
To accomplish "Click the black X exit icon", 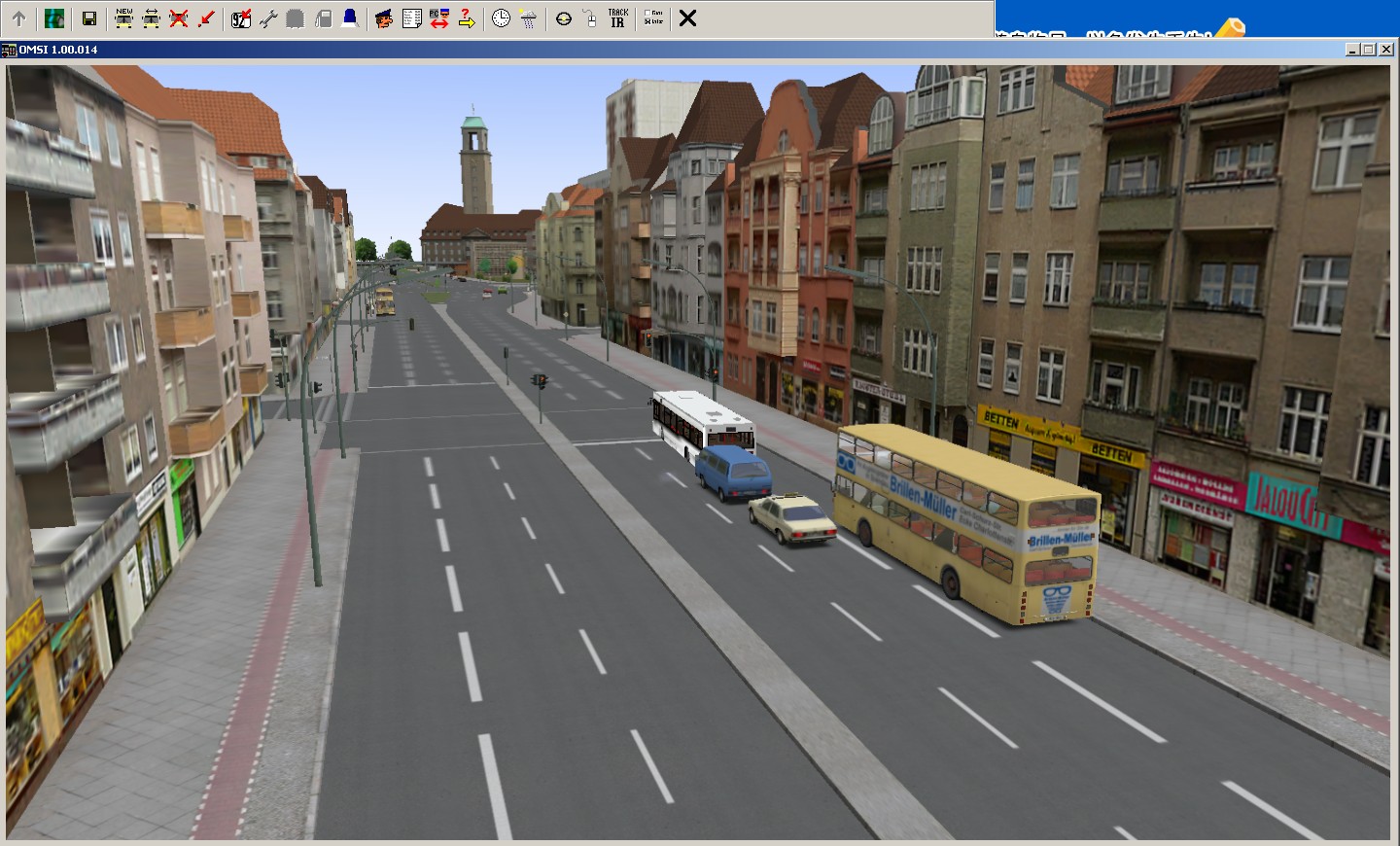I will pos(687,18).
